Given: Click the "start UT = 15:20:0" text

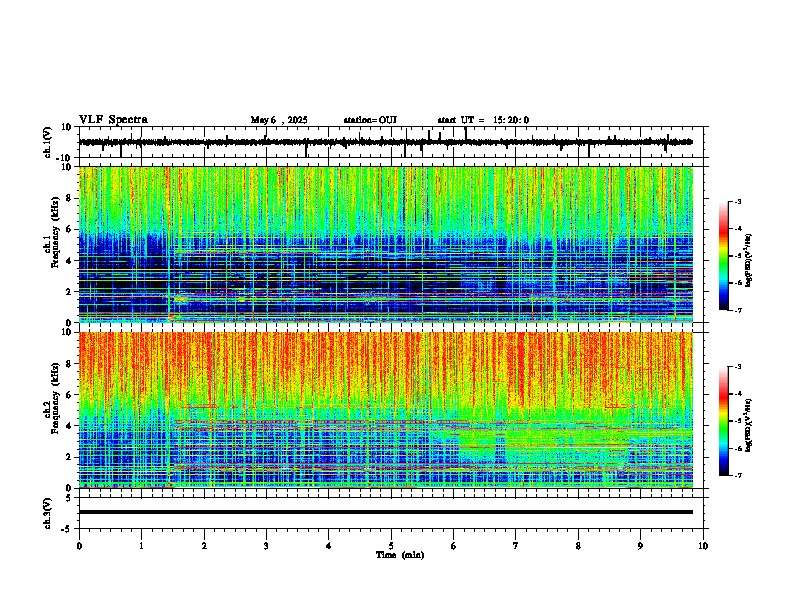Looking at the screenshot, I should click(x=483, y=120).
